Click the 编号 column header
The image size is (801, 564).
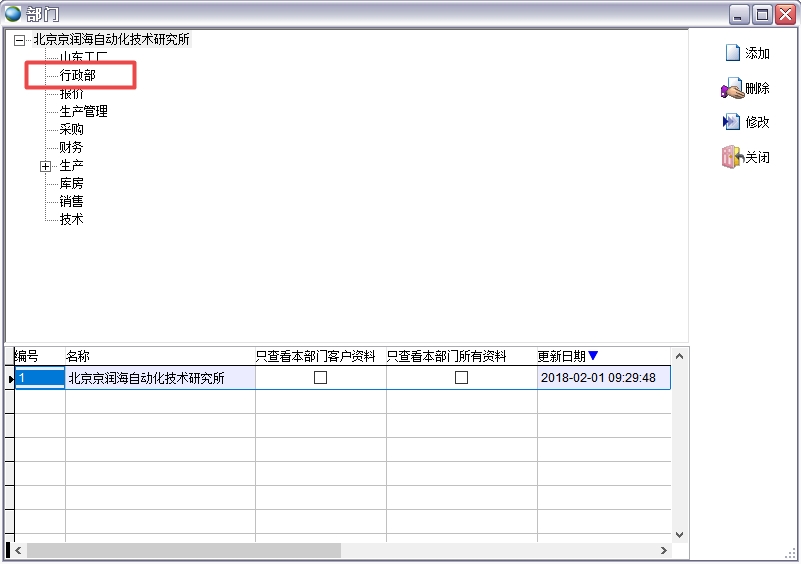(27, 356)
